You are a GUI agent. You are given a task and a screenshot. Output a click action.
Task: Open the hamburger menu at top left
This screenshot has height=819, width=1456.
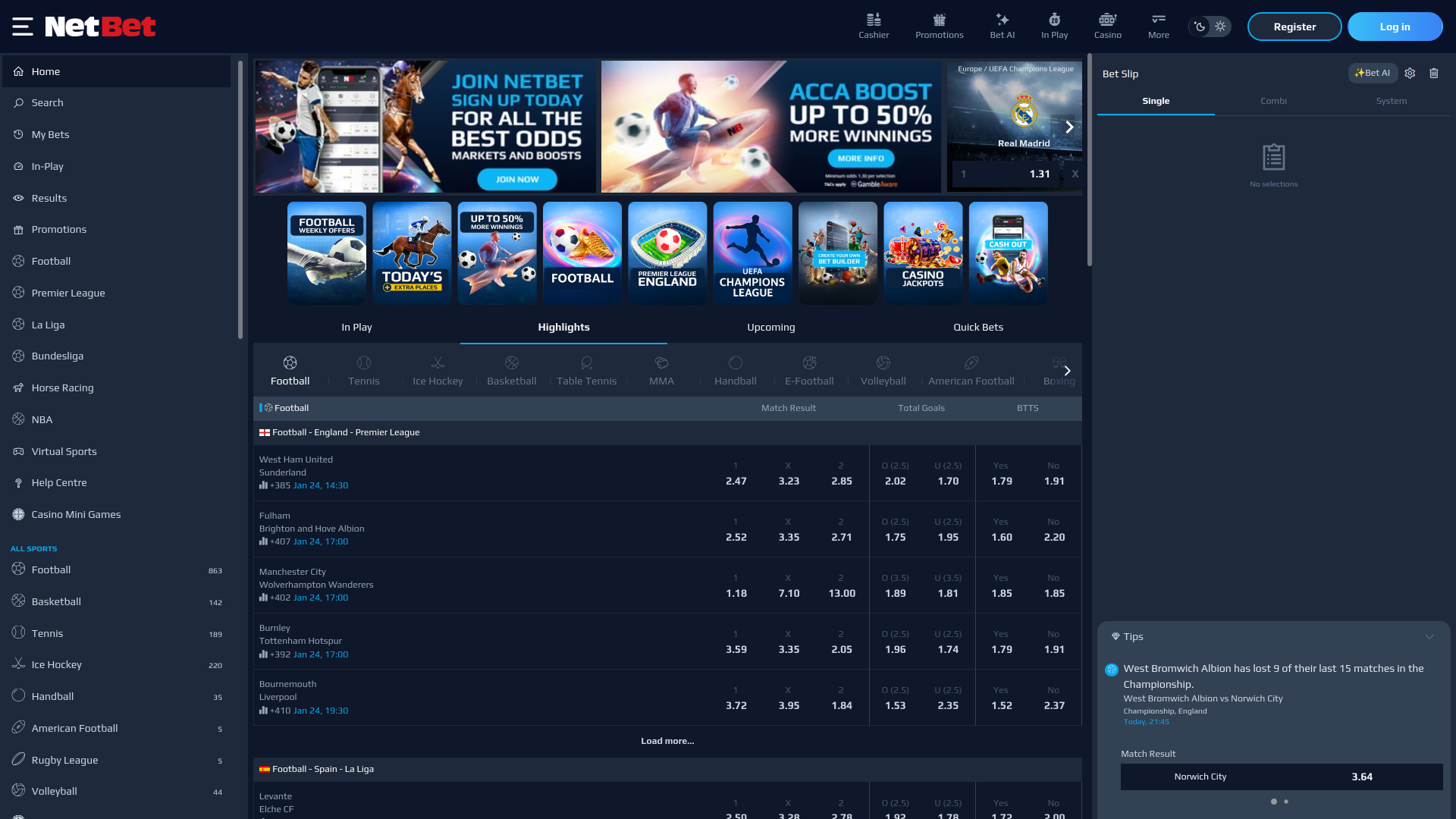(22, 26)
